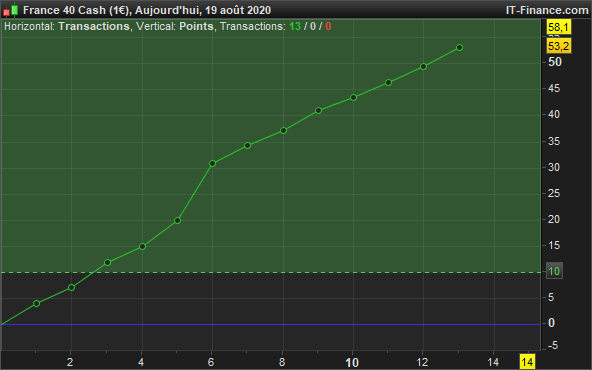
Task: Click the candlestick icon in the title bar
Action: coord(11,10)
